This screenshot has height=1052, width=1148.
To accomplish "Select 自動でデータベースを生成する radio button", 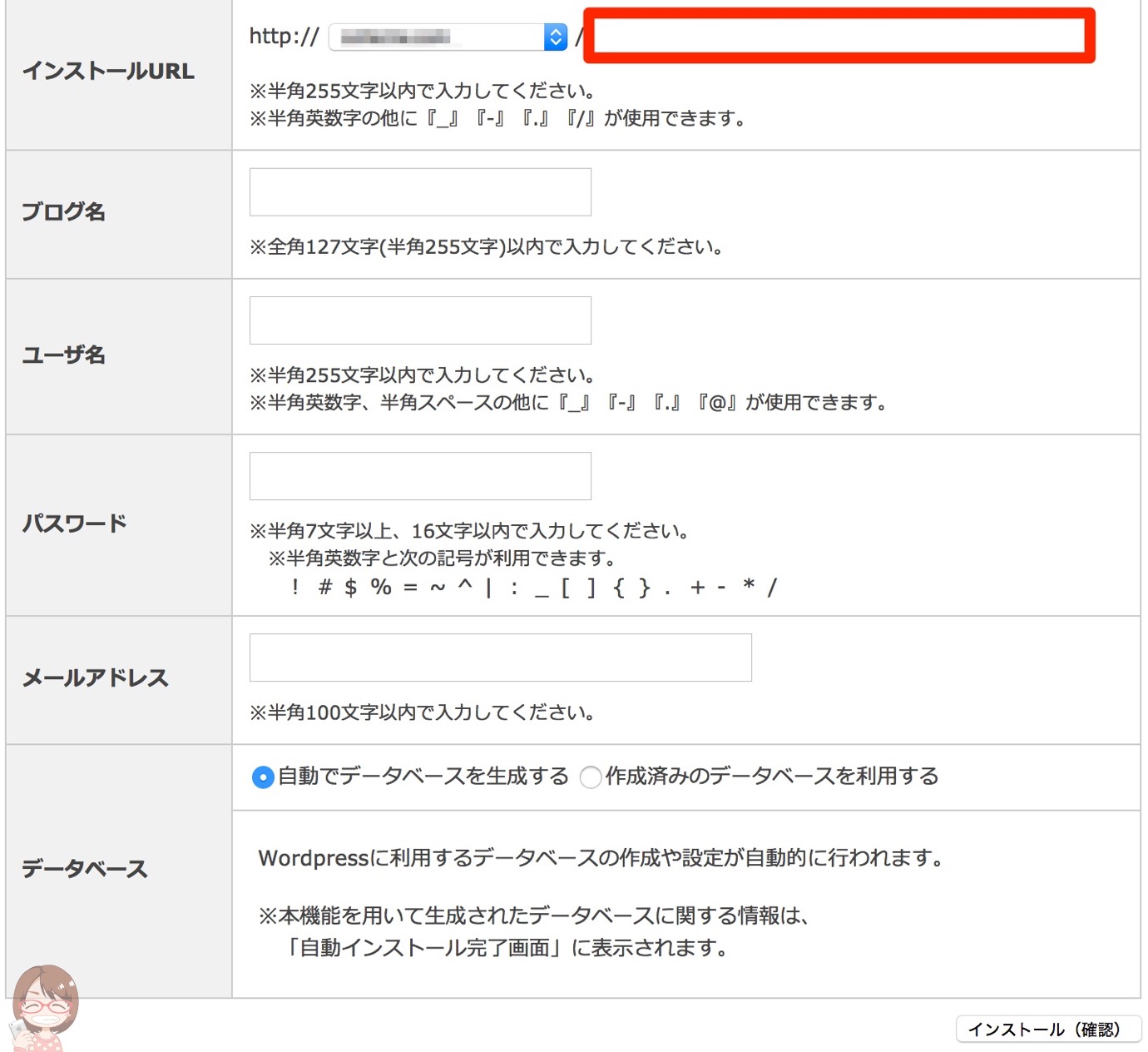I will tap(263, 777).
